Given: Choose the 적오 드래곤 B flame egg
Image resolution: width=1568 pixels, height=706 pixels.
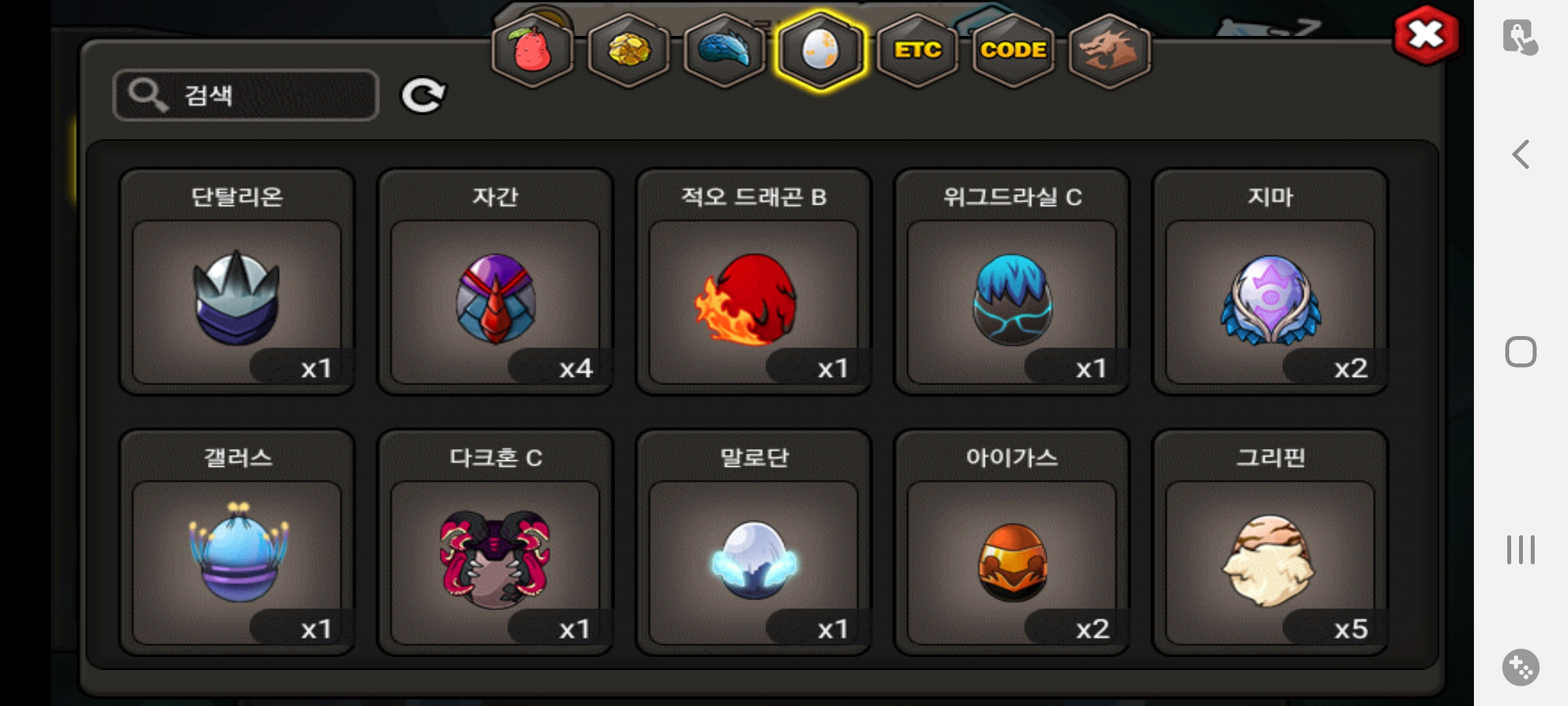Looking at the screenshot, I should pyautogui.click(x=753, y=282).
